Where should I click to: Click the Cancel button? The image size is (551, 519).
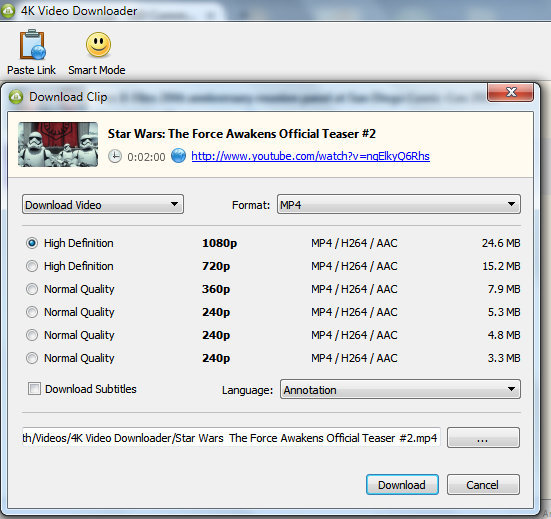(483, 485)
